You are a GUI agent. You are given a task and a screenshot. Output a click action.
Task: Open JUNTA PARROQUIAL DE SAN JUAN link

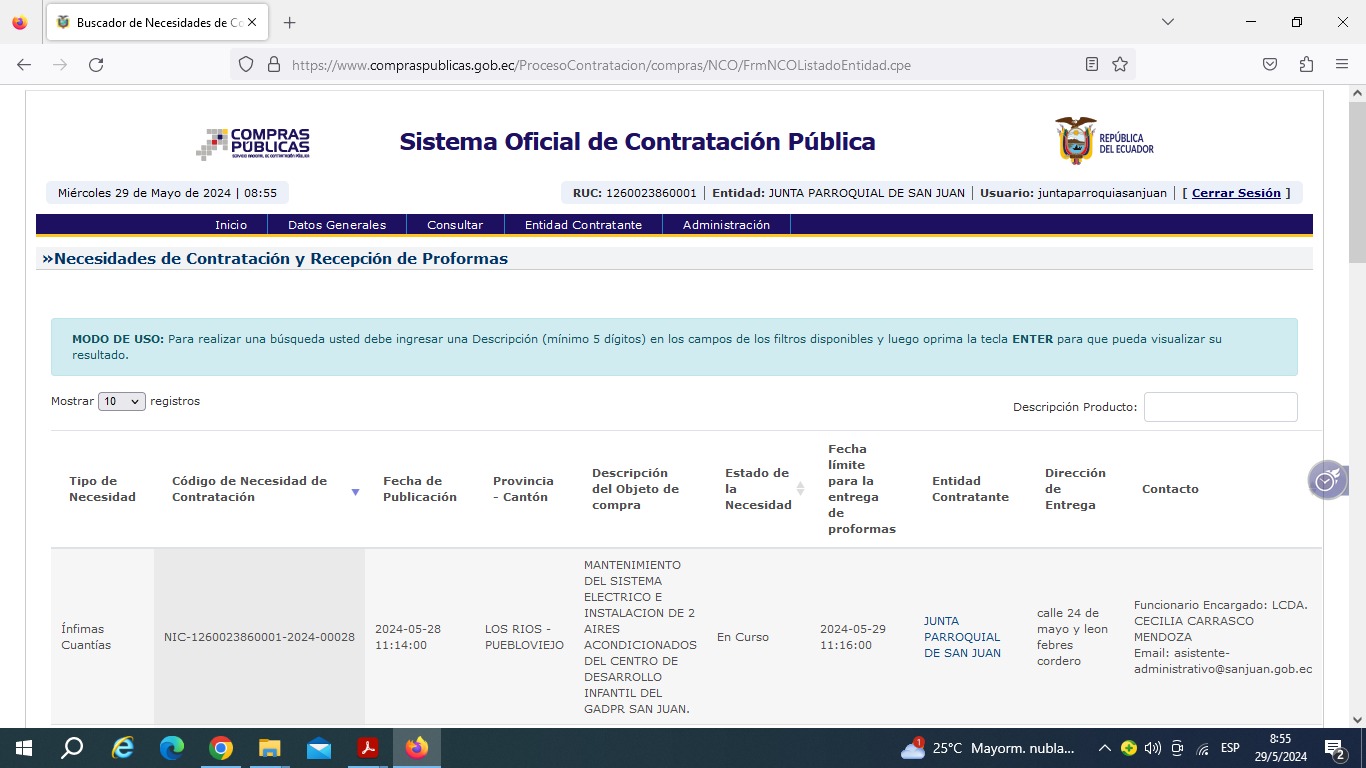pos(962,637)
